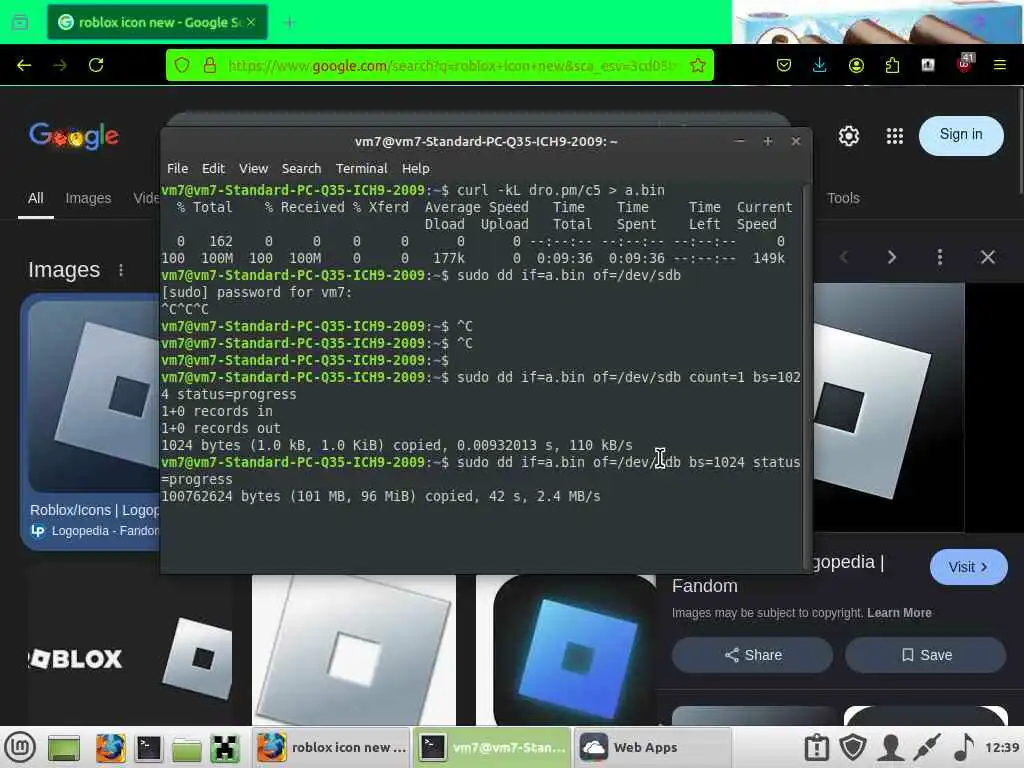Open the terminal Edit menu
The image size is (1024, 768).
click(213, 168)
